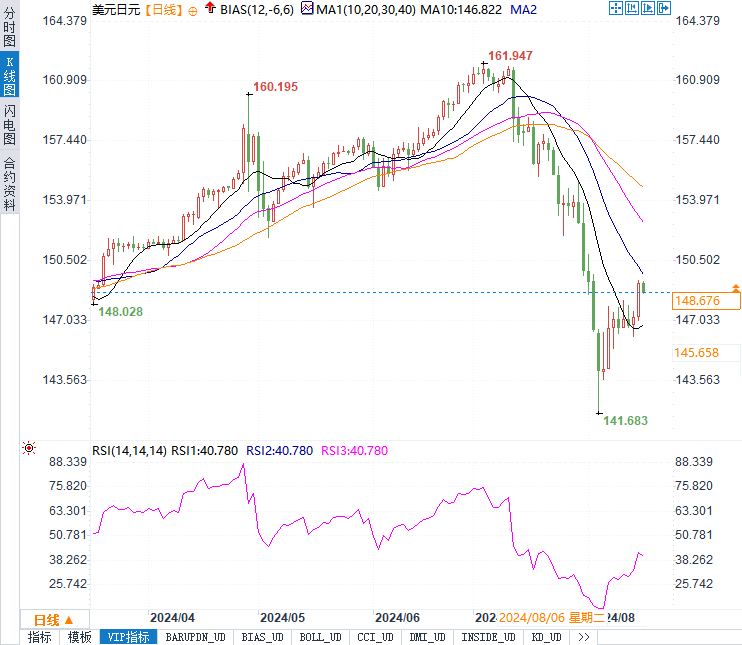Viewport: 742px width, 645px height.
Task: Click the red sun icon beside RSI
Action: click(29, 449)
